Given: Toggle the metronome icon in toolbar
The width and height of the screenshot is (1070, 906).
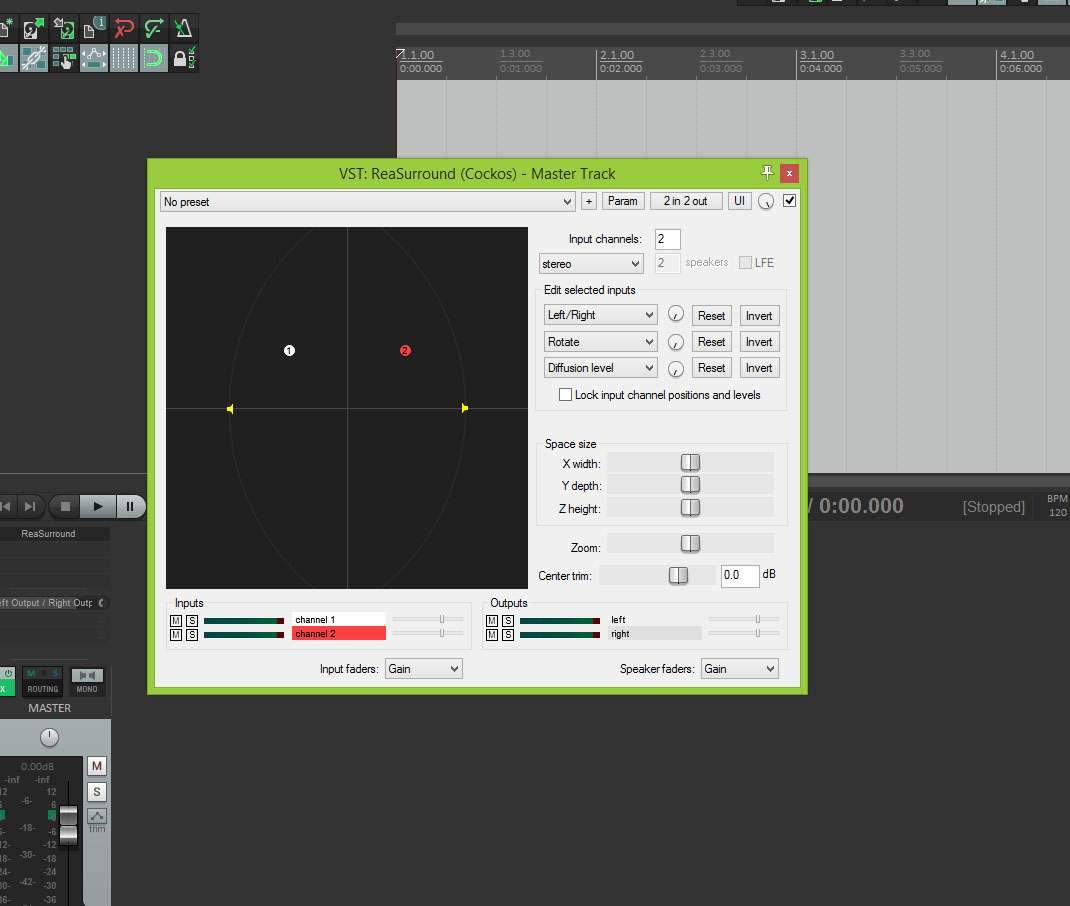Looking at the screenshot, I should pos(183,28).
